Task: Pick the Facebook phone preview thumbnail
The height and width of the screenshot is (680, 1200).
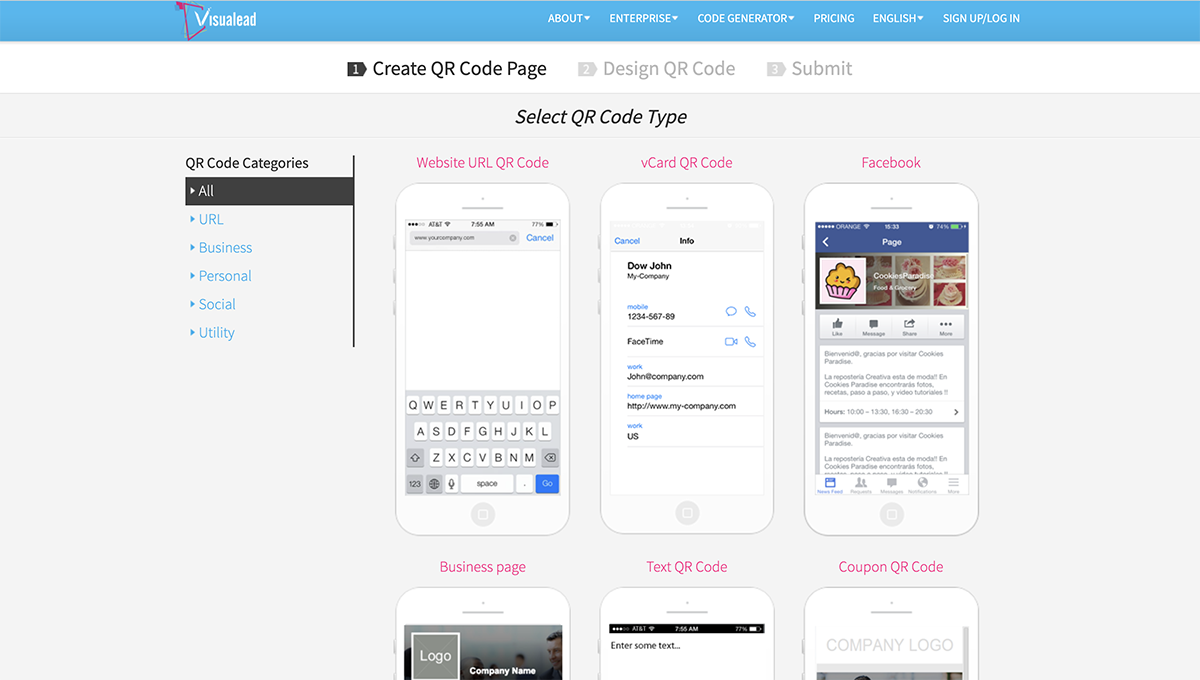Action: [891, 358]
